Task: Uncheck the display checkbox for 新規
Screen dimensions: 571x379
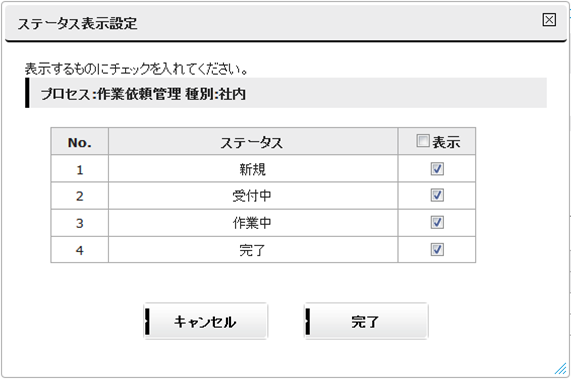Action: coord(437,169)
